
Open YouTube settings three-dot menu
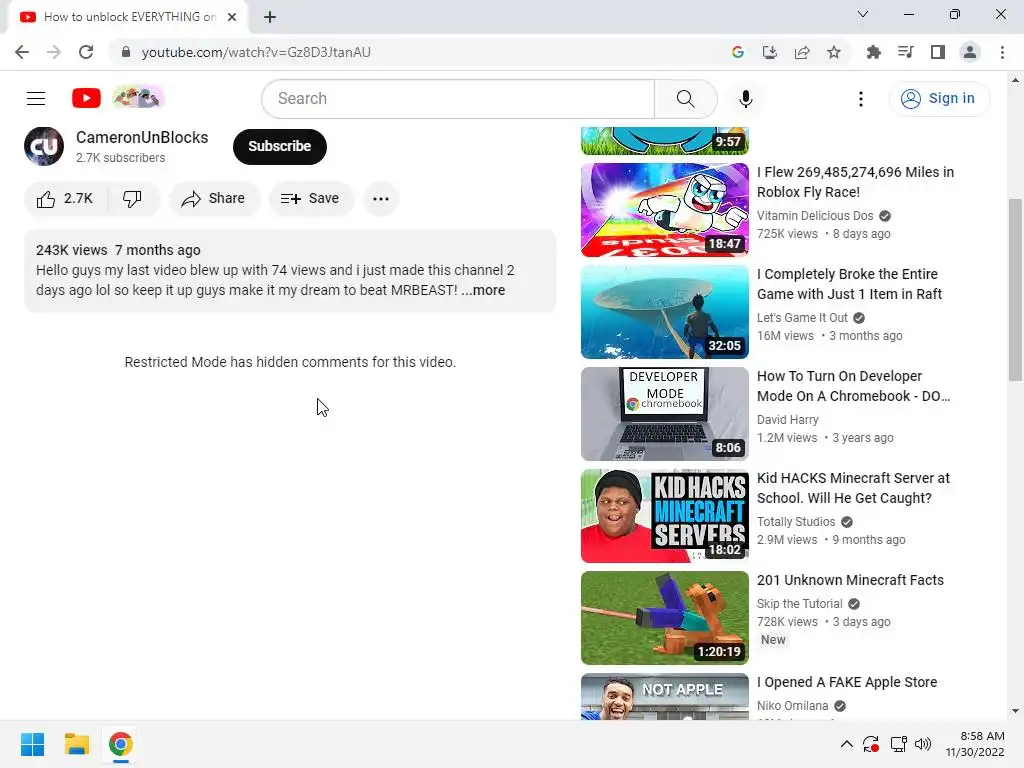coord(861,99)
